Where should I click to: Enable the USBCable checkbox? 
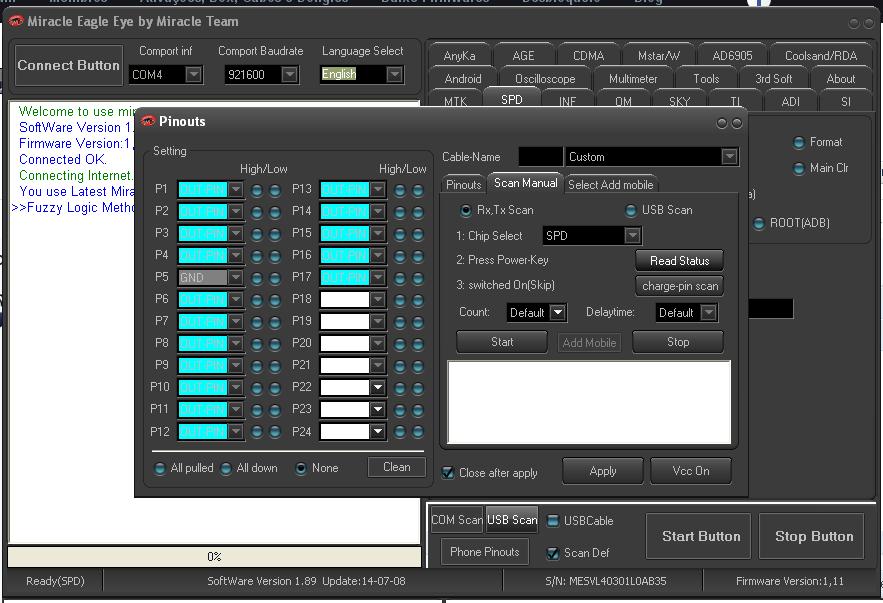point(553,521)
